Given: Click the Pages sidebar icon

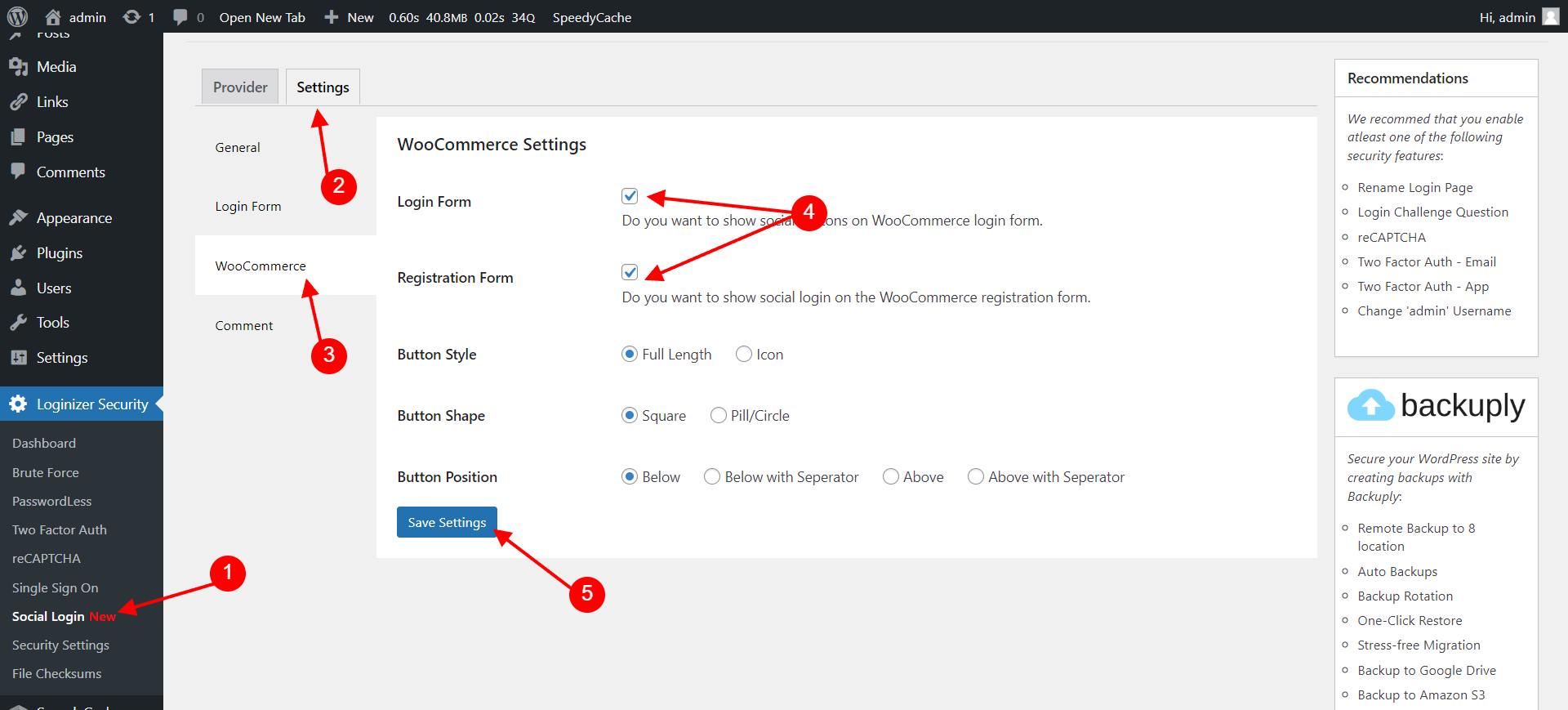Looking at the screenshot, I should point(18,137).
